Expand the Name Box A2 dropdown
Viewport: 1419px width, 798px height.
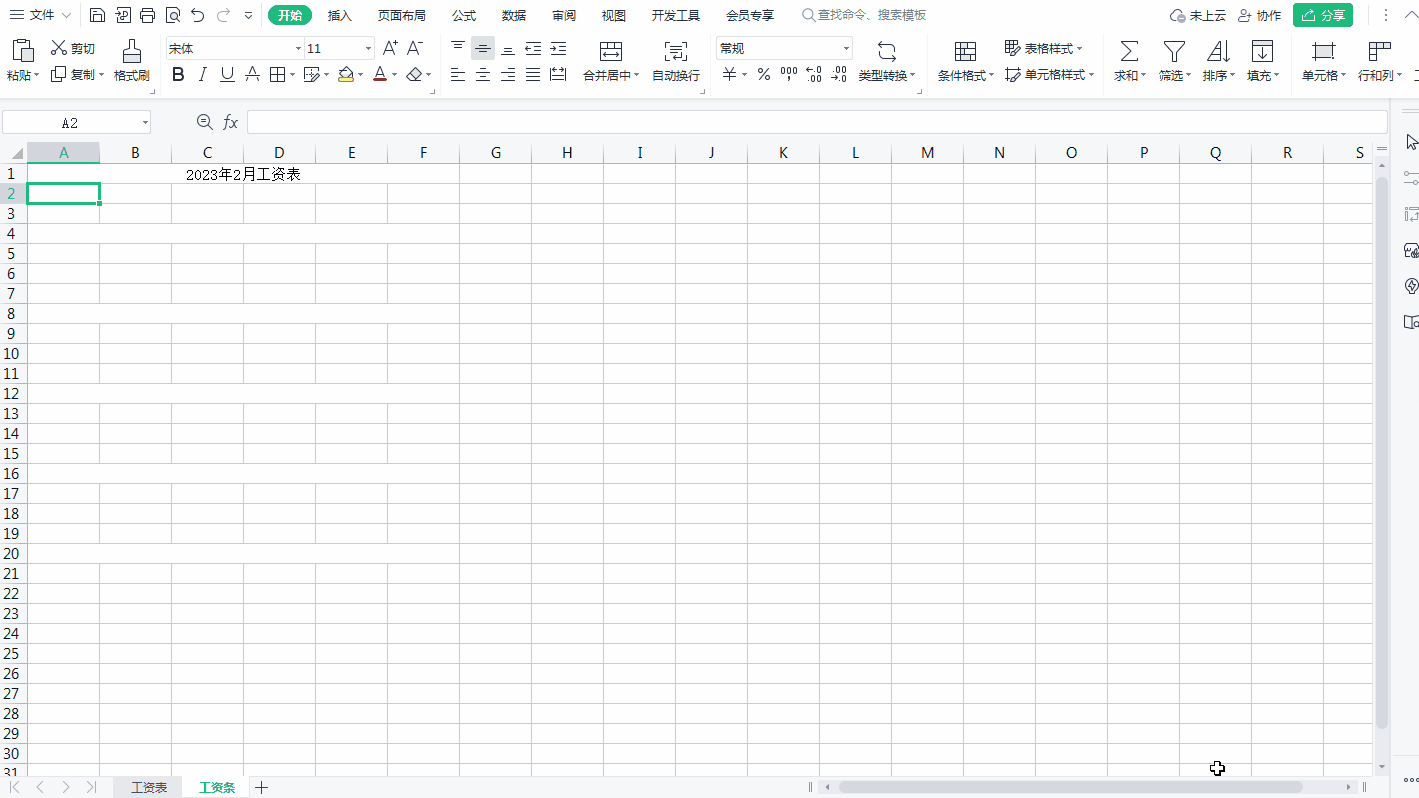145,122
